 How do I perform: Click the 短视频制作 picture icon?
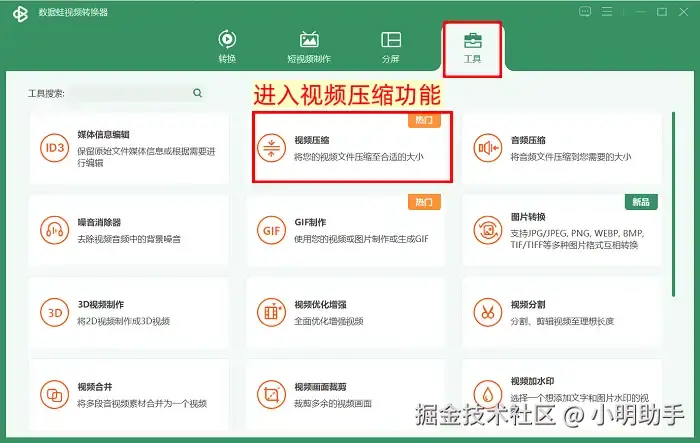[309, 39]
